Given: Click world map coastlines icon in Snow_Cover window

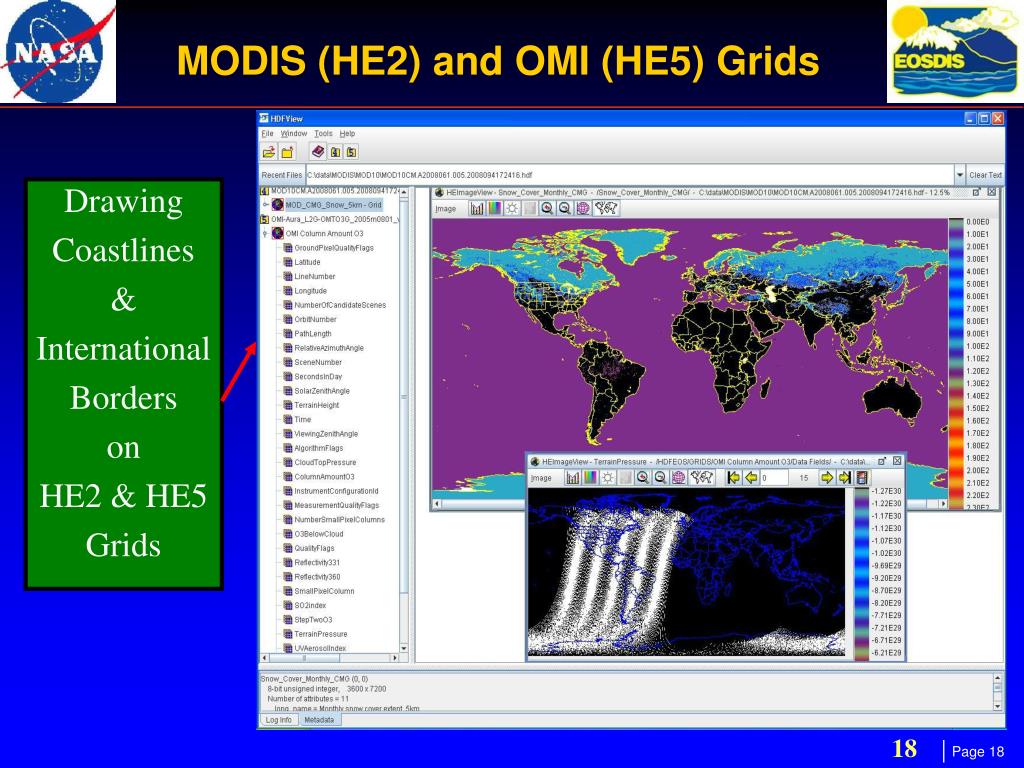Looking at the screenshot, I should pos(606,208).
